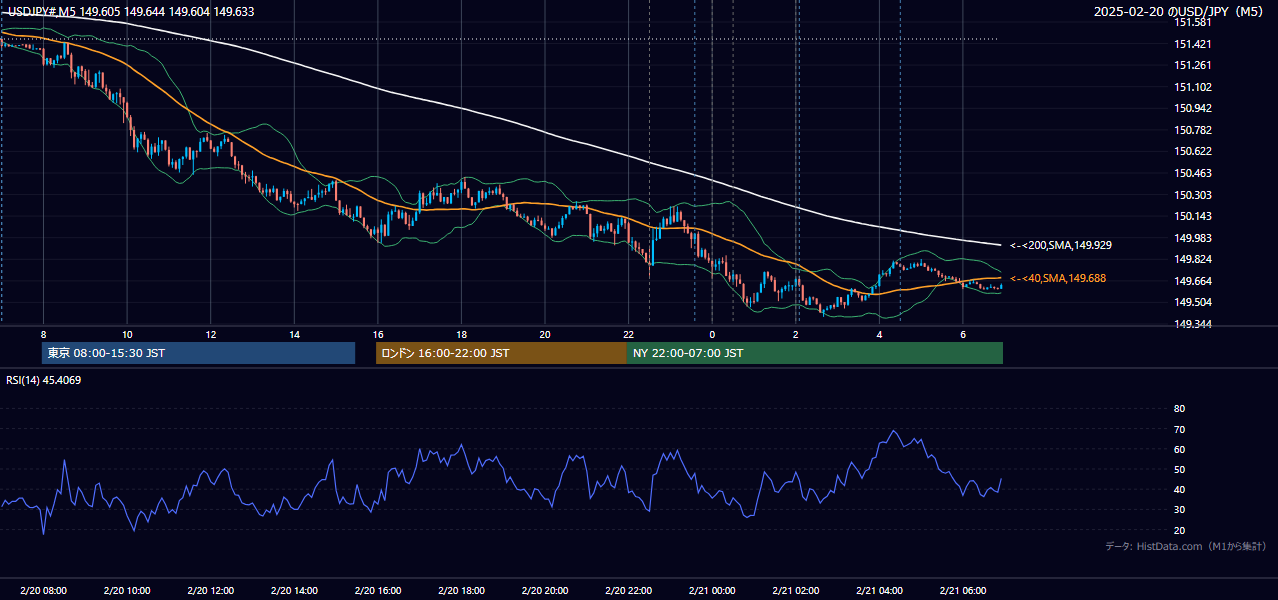Click bottom time label 2/21 06:00

tap(963, 590)
